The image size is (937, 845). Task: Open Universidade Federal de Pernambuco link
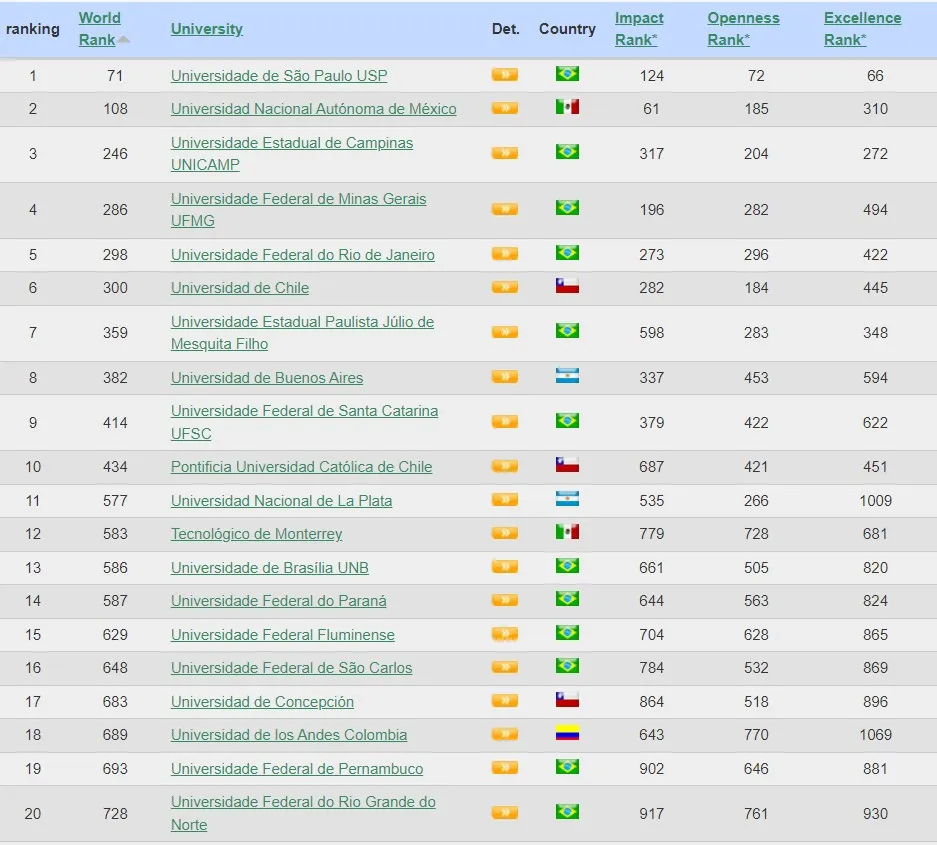point(297,769)
